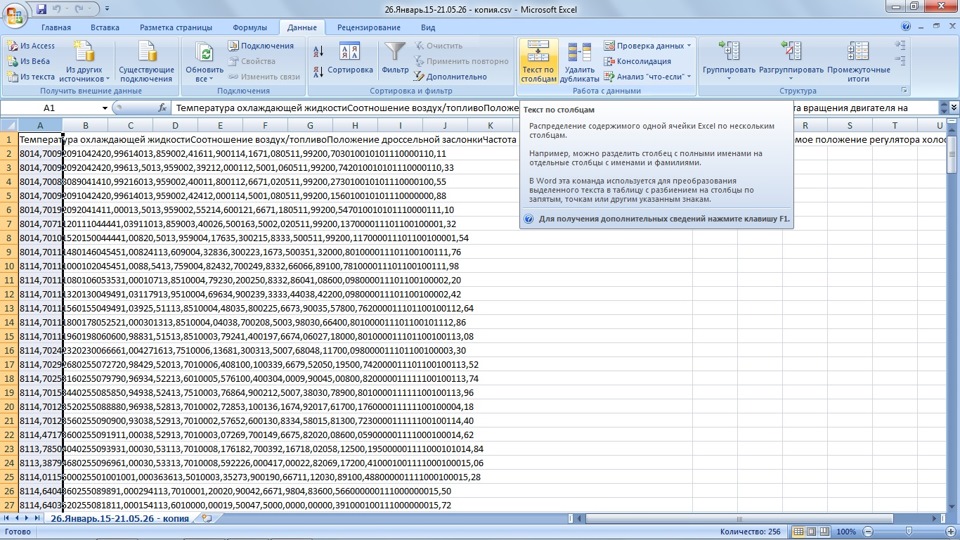
Task: Toggle the Фильтр funnel button
Action: [395, 59]
